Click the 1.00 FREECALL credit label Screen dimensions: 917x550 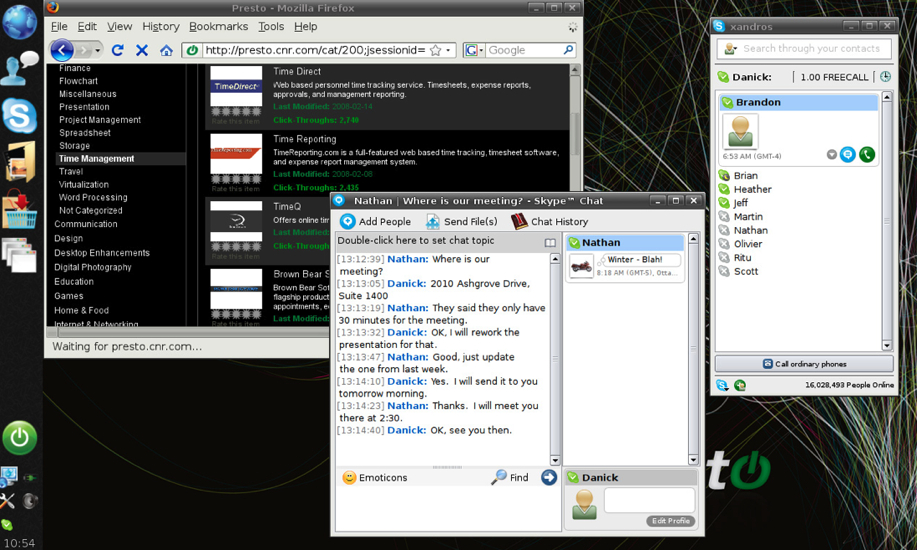point(834,77)
